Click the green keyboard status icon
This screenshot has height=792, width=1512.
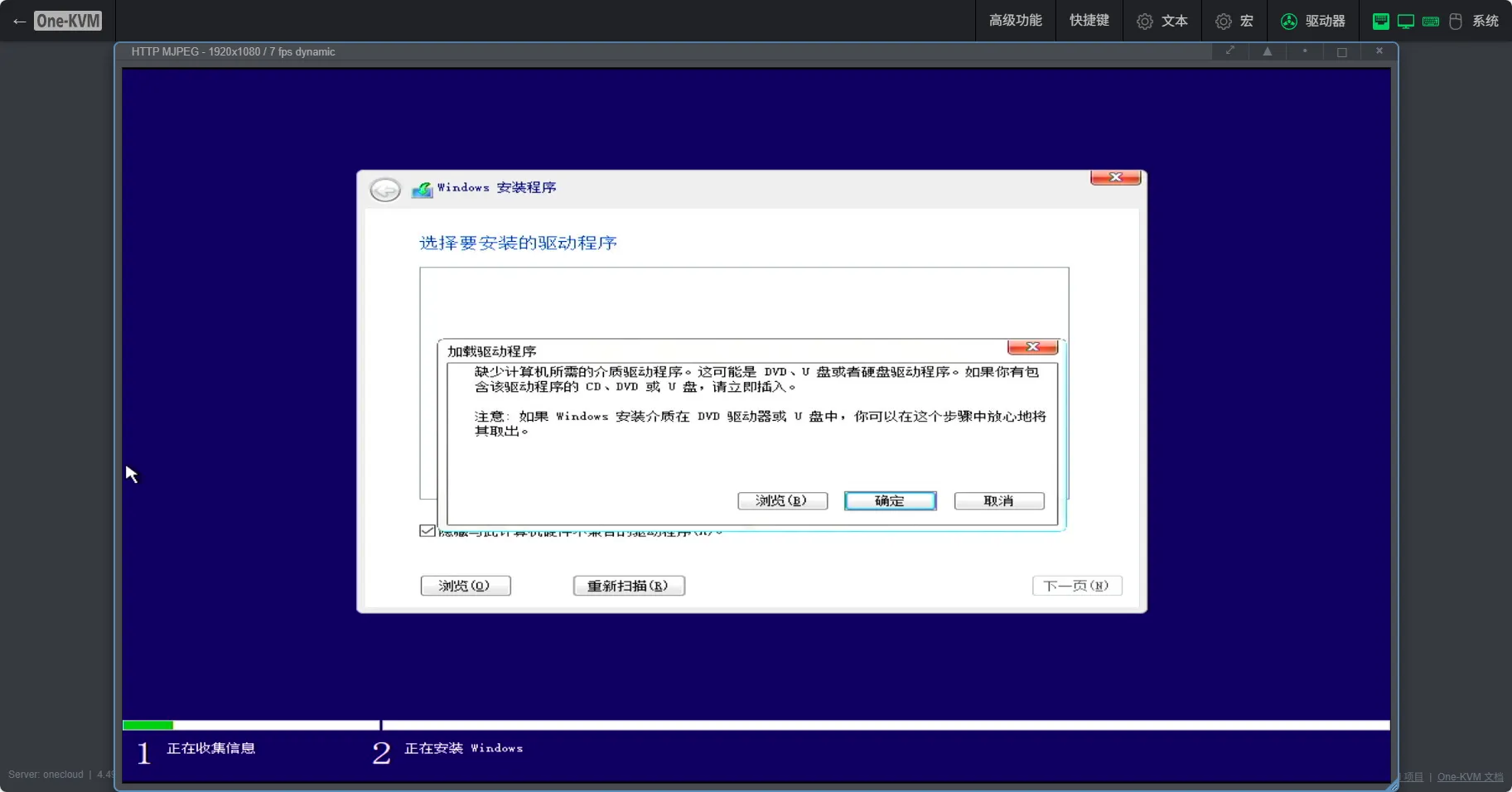tap(1430, 22)
